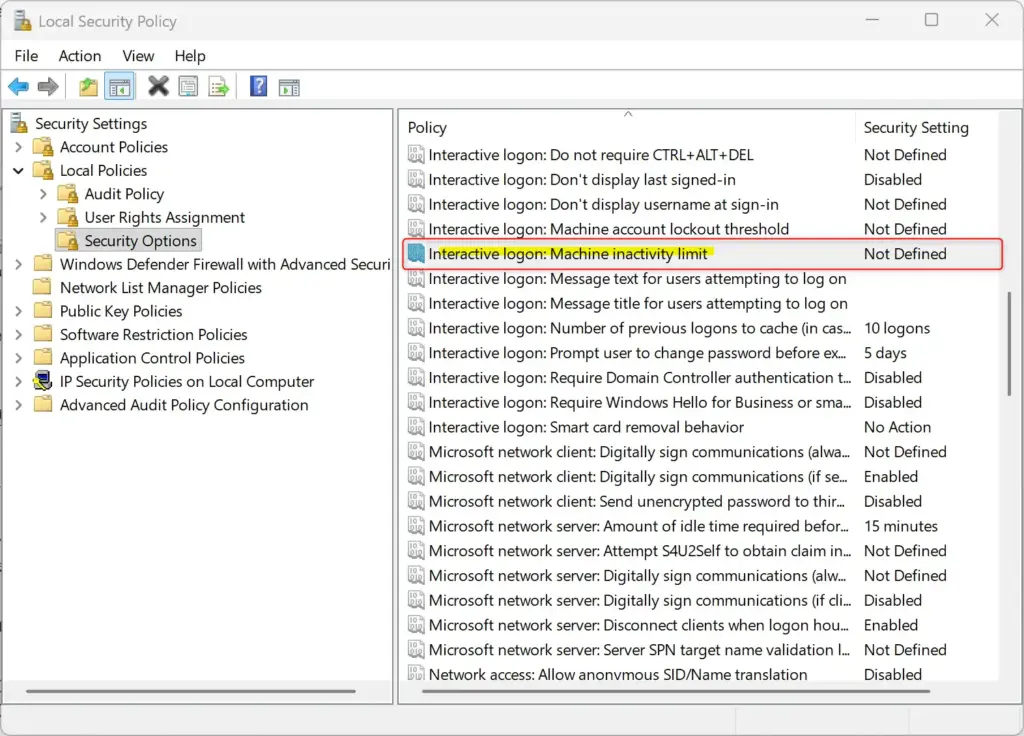Click the 10 logons setting value

point(897,328)
